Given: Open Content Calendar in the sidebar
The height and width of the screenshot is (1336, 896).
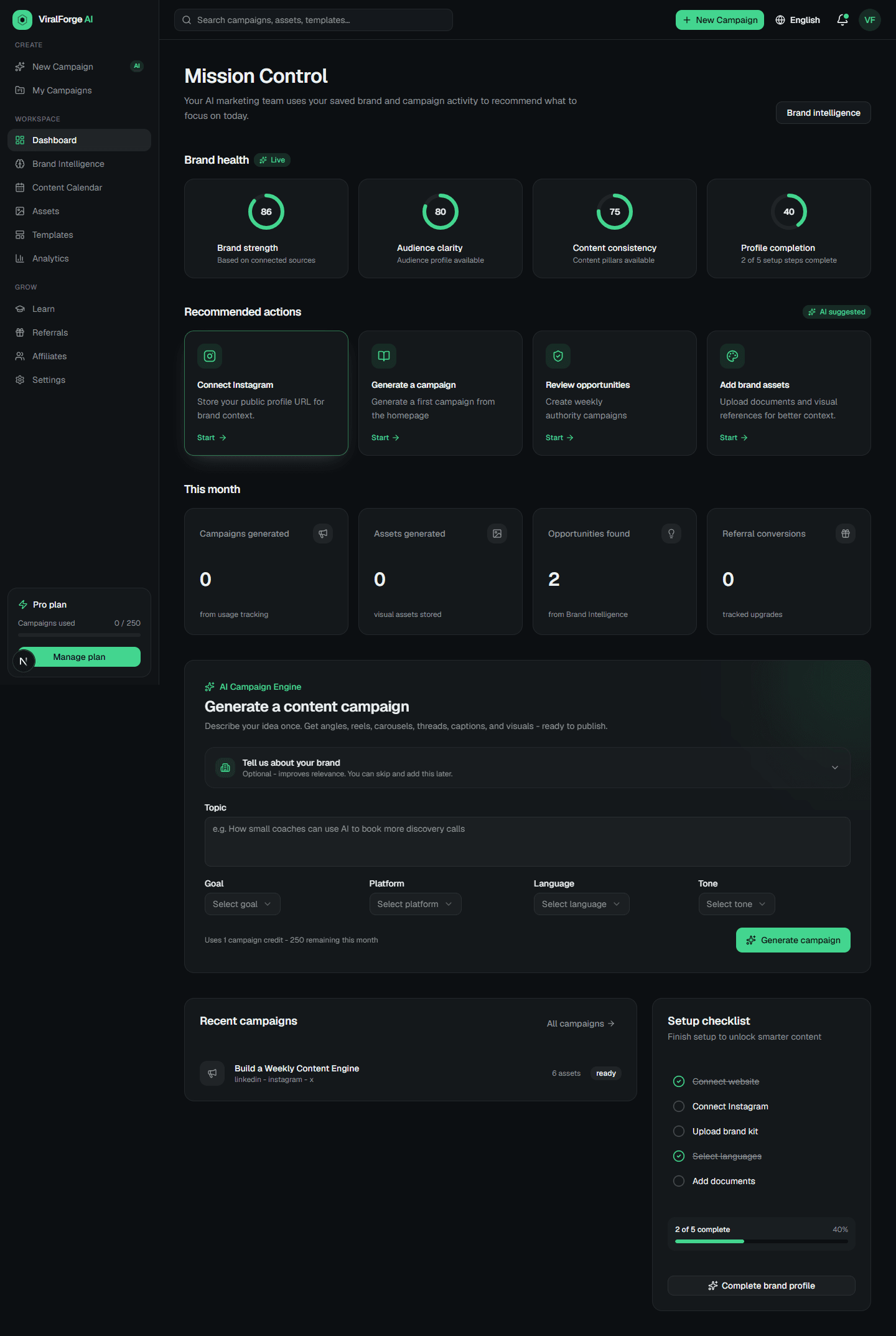Looking at the screenshot, I should (79, 187).
